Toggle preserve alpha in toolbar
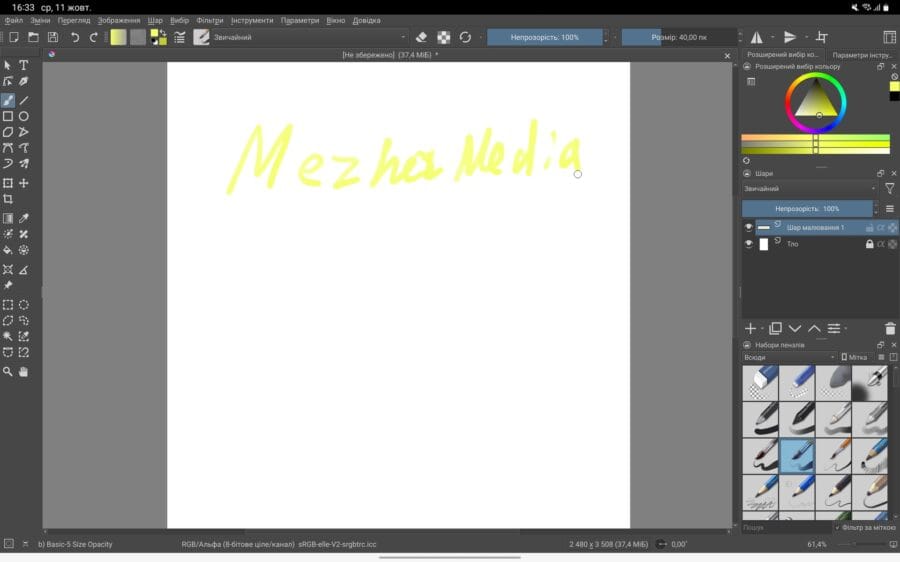The width and height of the screenshot is (900, 562). [444, 37]
